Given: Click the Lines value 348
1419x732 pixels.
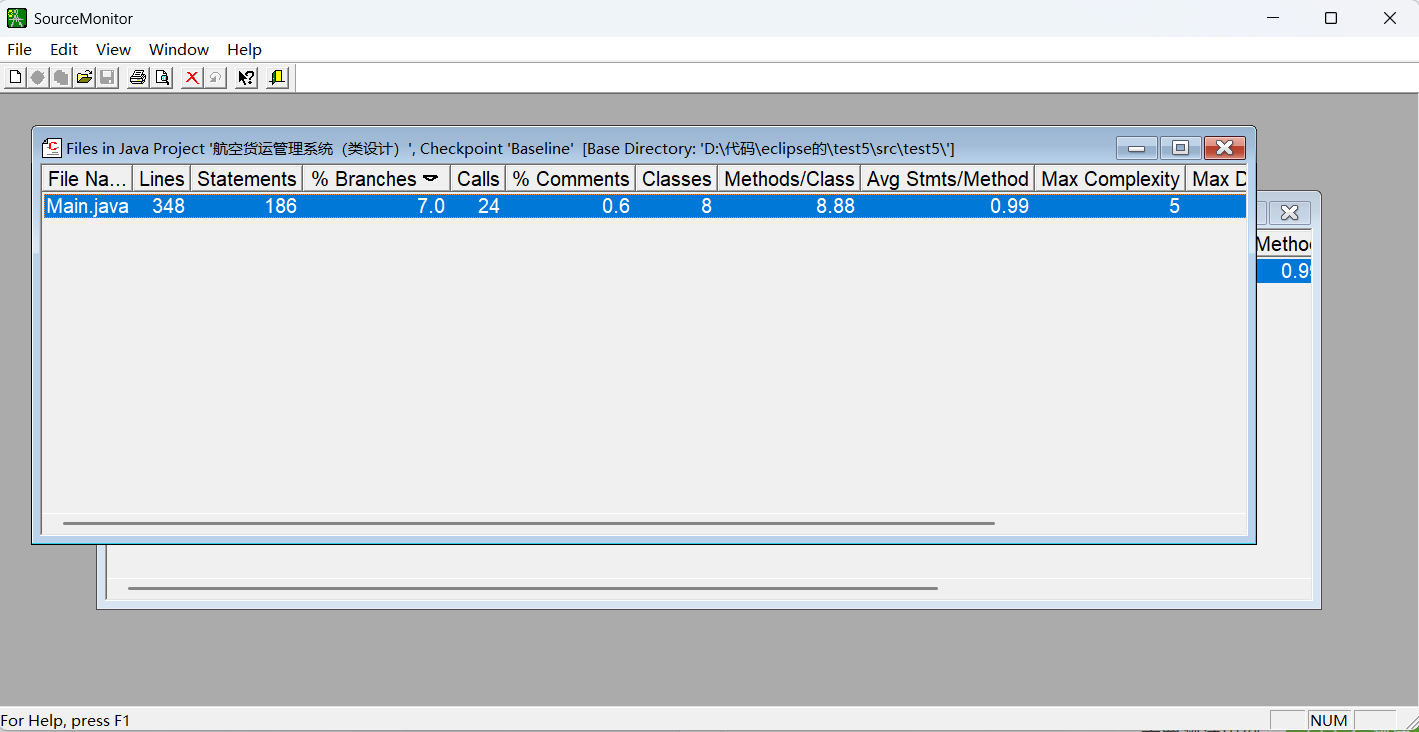Looking at the screenshot, I should coord(168,206).
